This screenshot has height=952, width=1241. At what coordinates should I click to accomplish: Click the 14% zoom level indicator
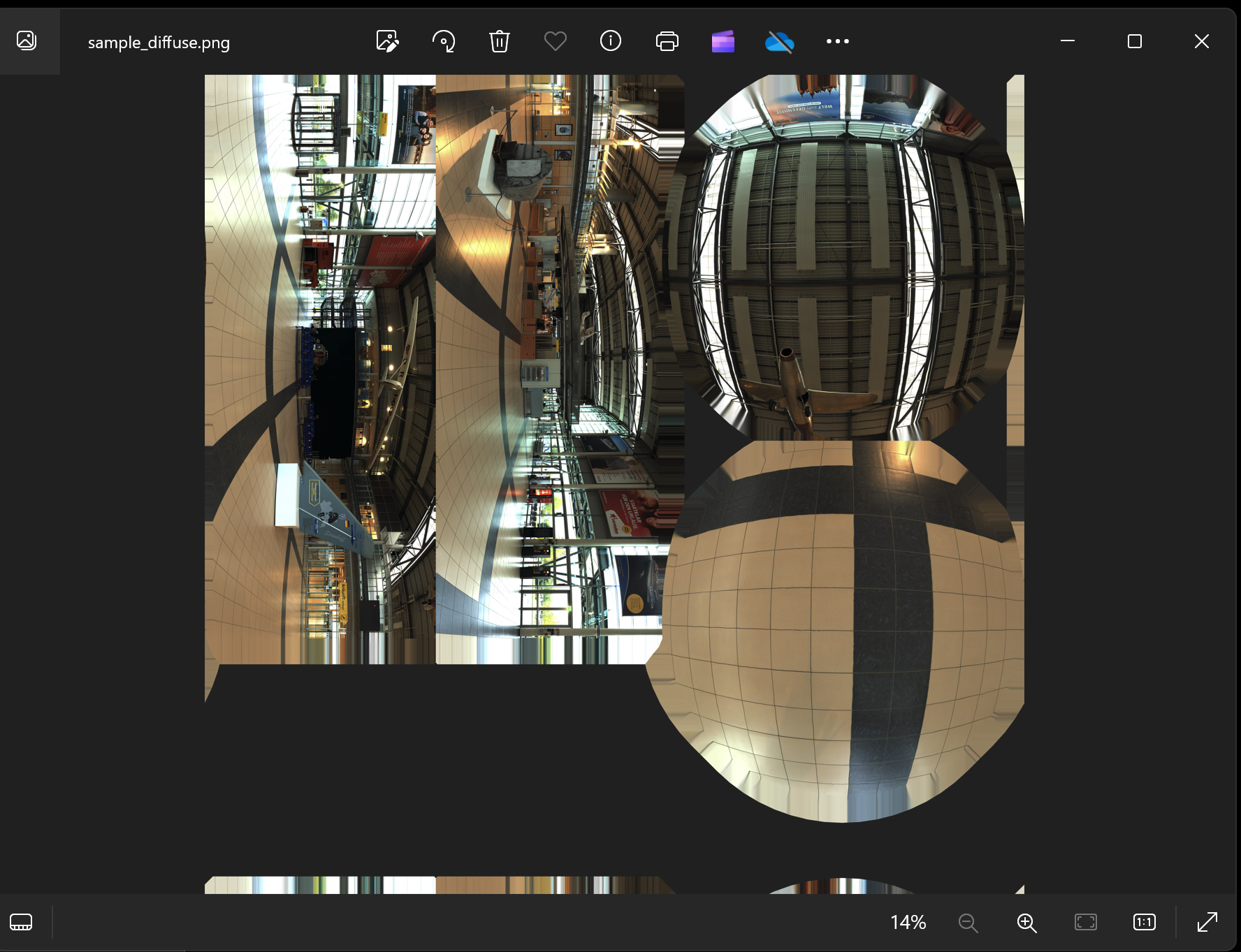click(908, 923)
